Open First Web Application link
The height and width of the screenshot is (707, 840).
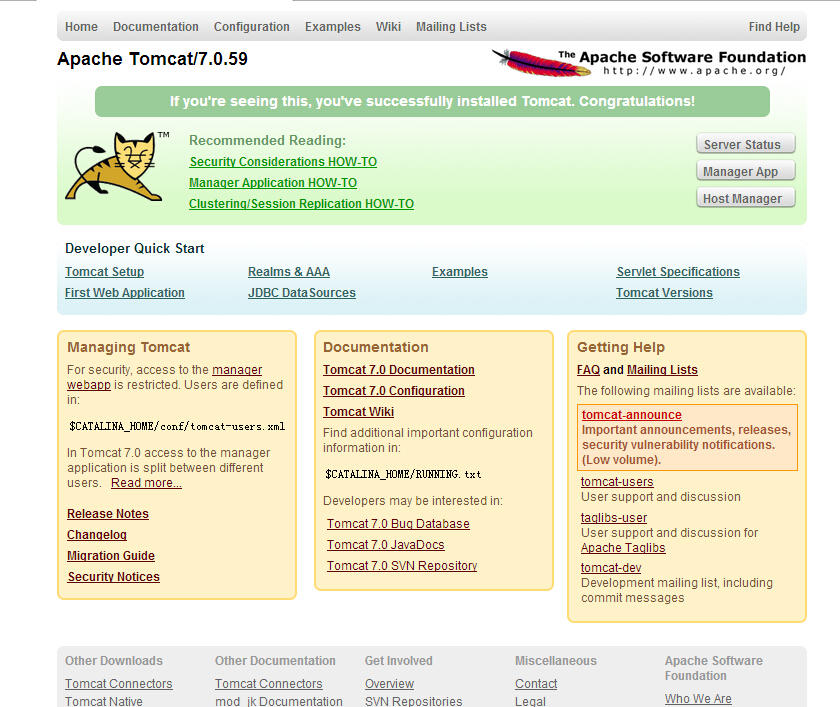[x=125, y=292]
